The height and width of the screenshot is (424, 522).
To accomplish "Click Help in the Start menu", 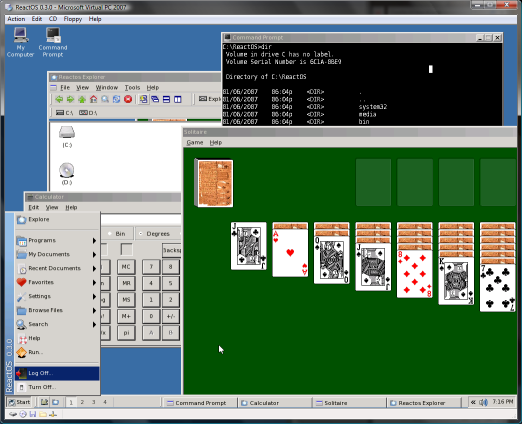I will tap(57, 338).
